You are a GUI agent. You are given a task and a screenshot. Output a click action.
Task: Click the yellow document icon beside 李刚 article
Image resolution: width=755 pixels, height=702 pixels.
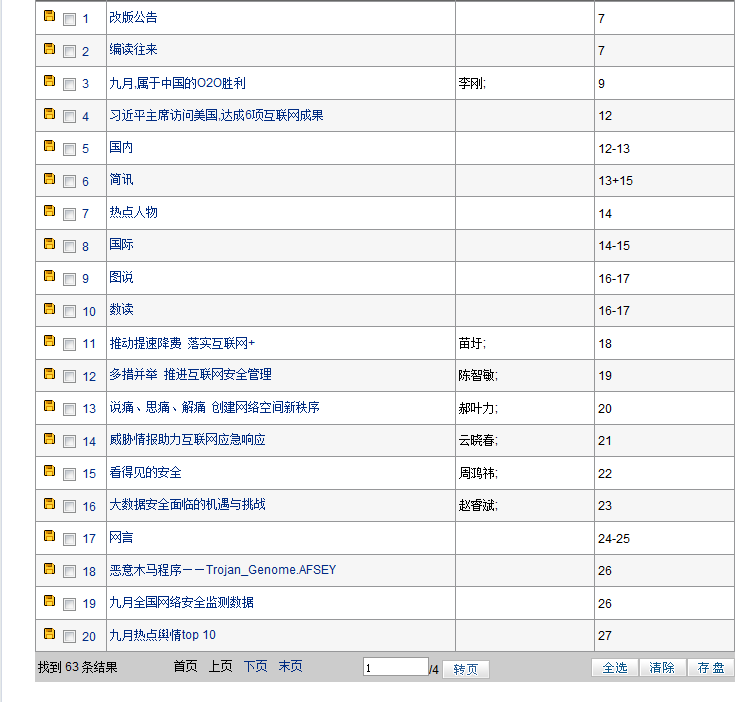(x=49, y=81)
